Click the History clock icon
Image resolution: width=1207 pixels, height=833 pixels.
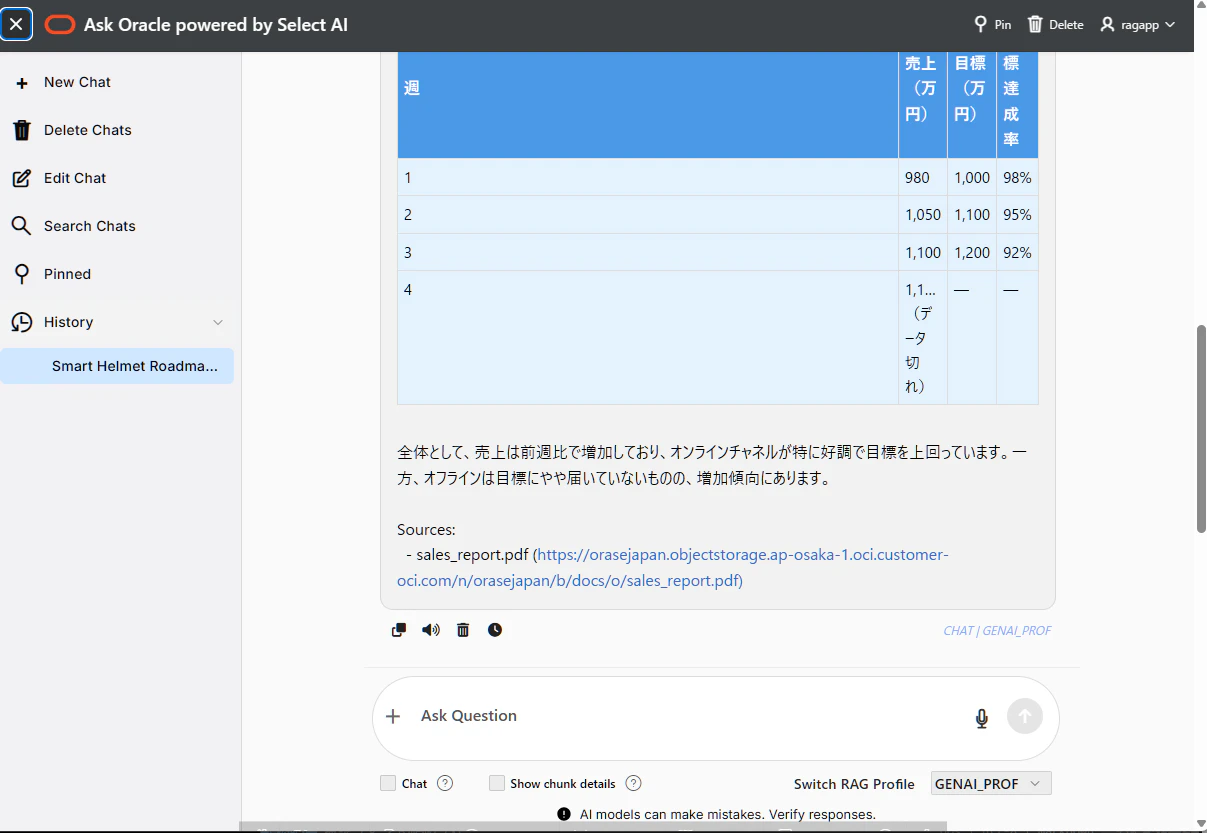[21, 322]
